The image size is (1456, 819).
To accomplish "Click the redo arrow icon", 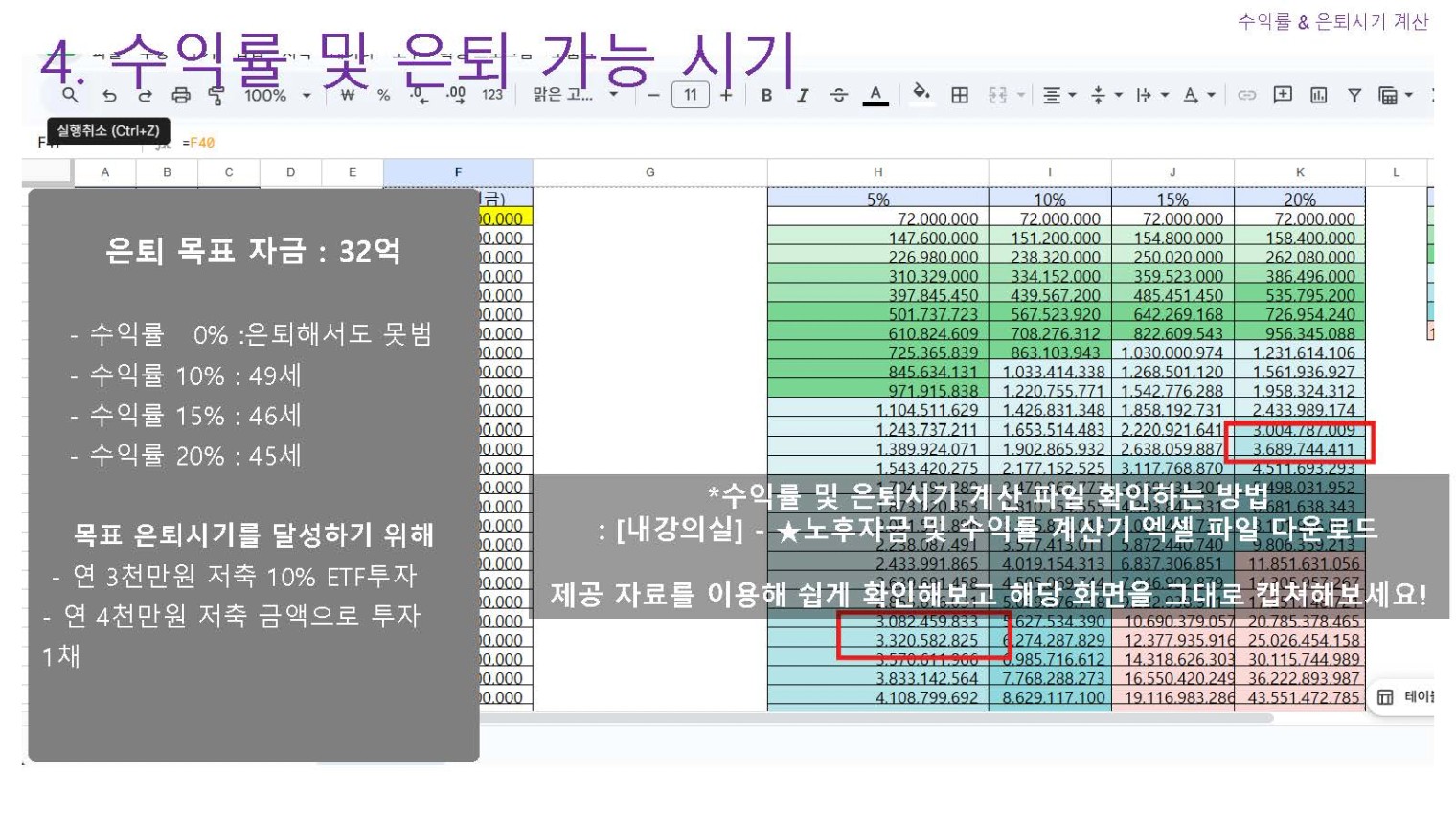I will 145,95.
